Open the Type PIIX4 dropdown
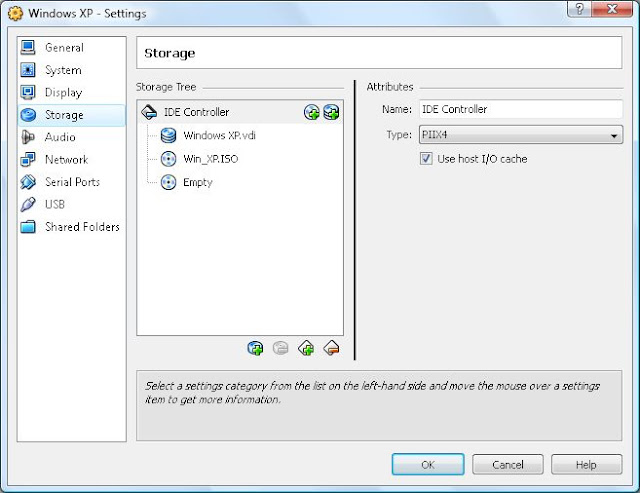The image size is (640, 493). [521, 135]
